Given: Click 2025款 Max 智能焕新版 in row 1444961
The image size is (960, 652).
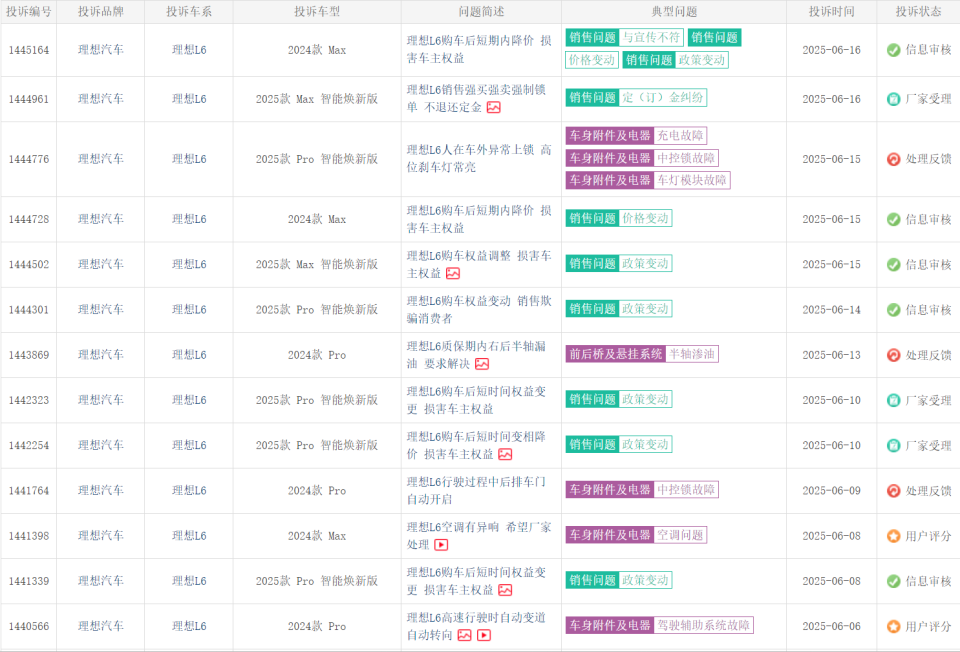Looking at the screenshot, I should coord(317,99).
